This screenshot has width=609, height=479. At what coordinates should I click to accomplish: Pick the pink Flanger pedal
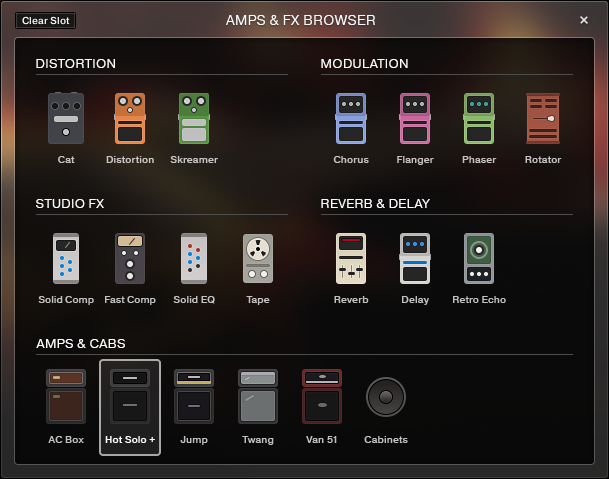pyautogui.click(x=415, y=120)
